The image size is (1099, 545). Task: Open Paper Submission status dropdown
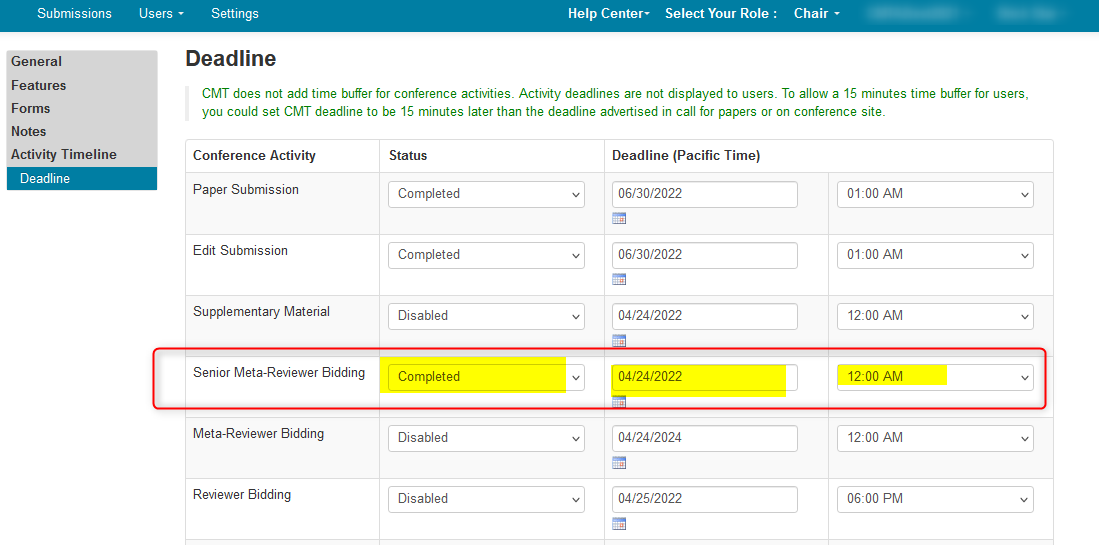[486, 194]
